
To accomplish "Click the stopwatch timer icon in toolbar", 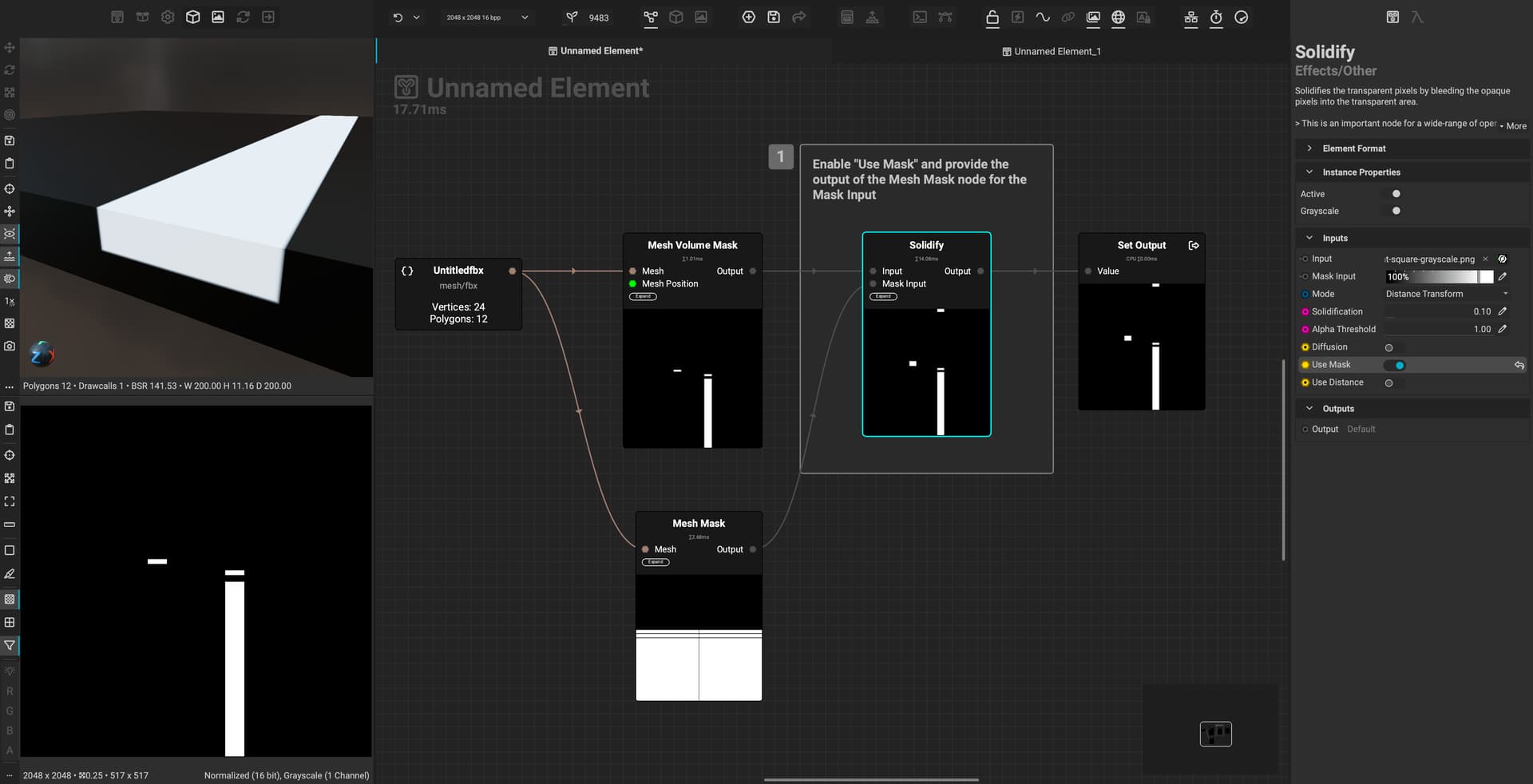I will point(1216,18).
